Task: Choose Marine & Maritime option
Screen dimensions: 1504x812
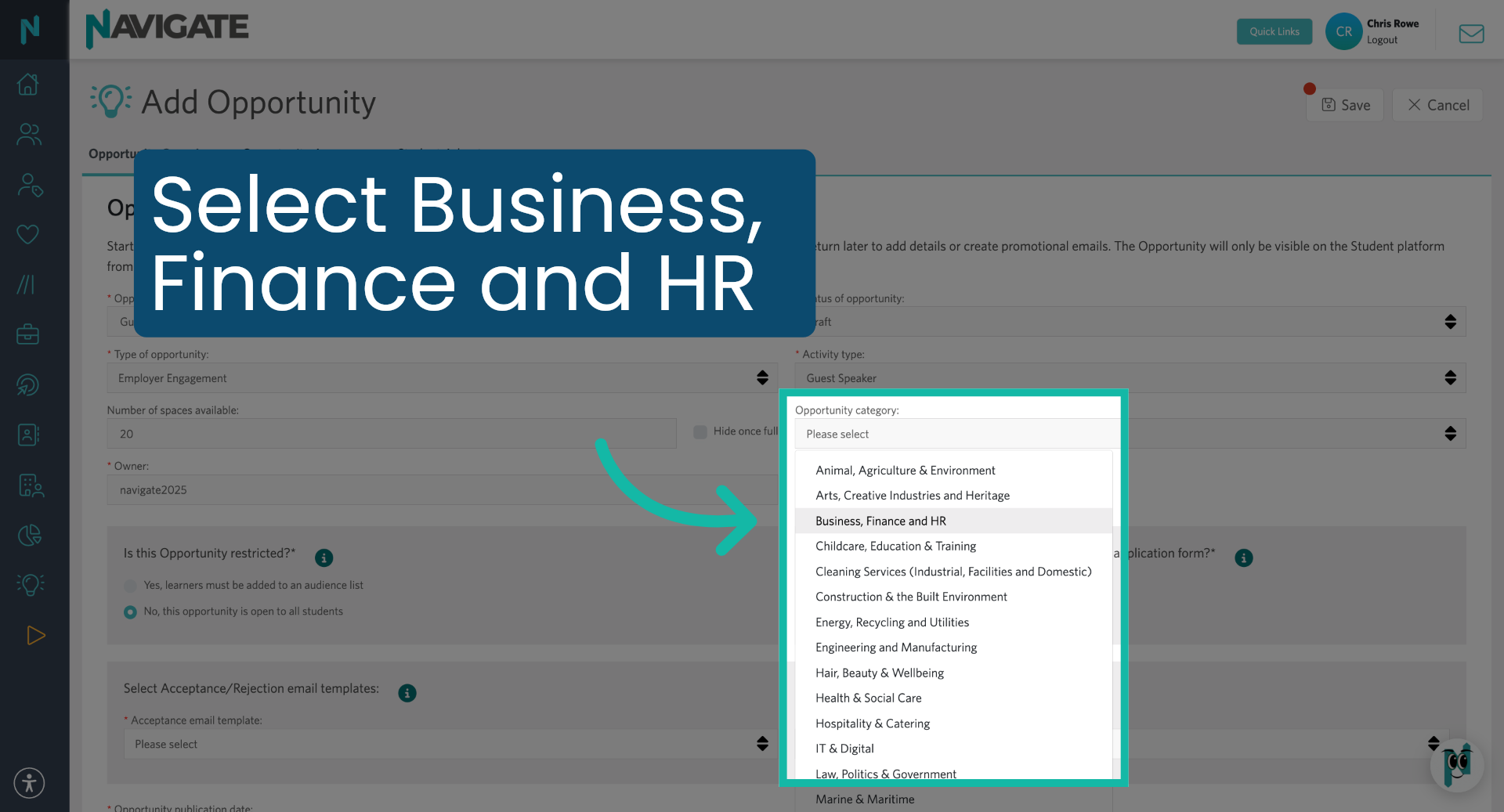Action: [x=953, y=799]
